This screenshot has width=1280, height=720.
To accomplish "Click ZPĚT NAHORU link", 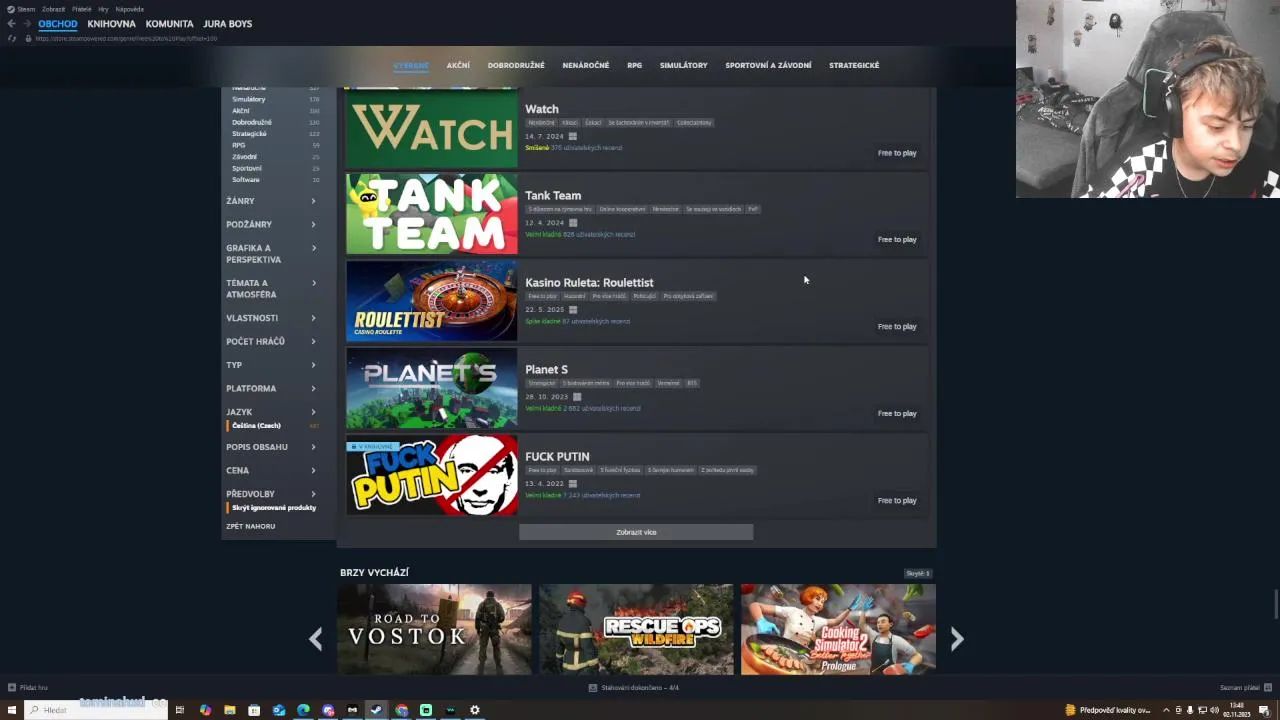I will 250,526.
